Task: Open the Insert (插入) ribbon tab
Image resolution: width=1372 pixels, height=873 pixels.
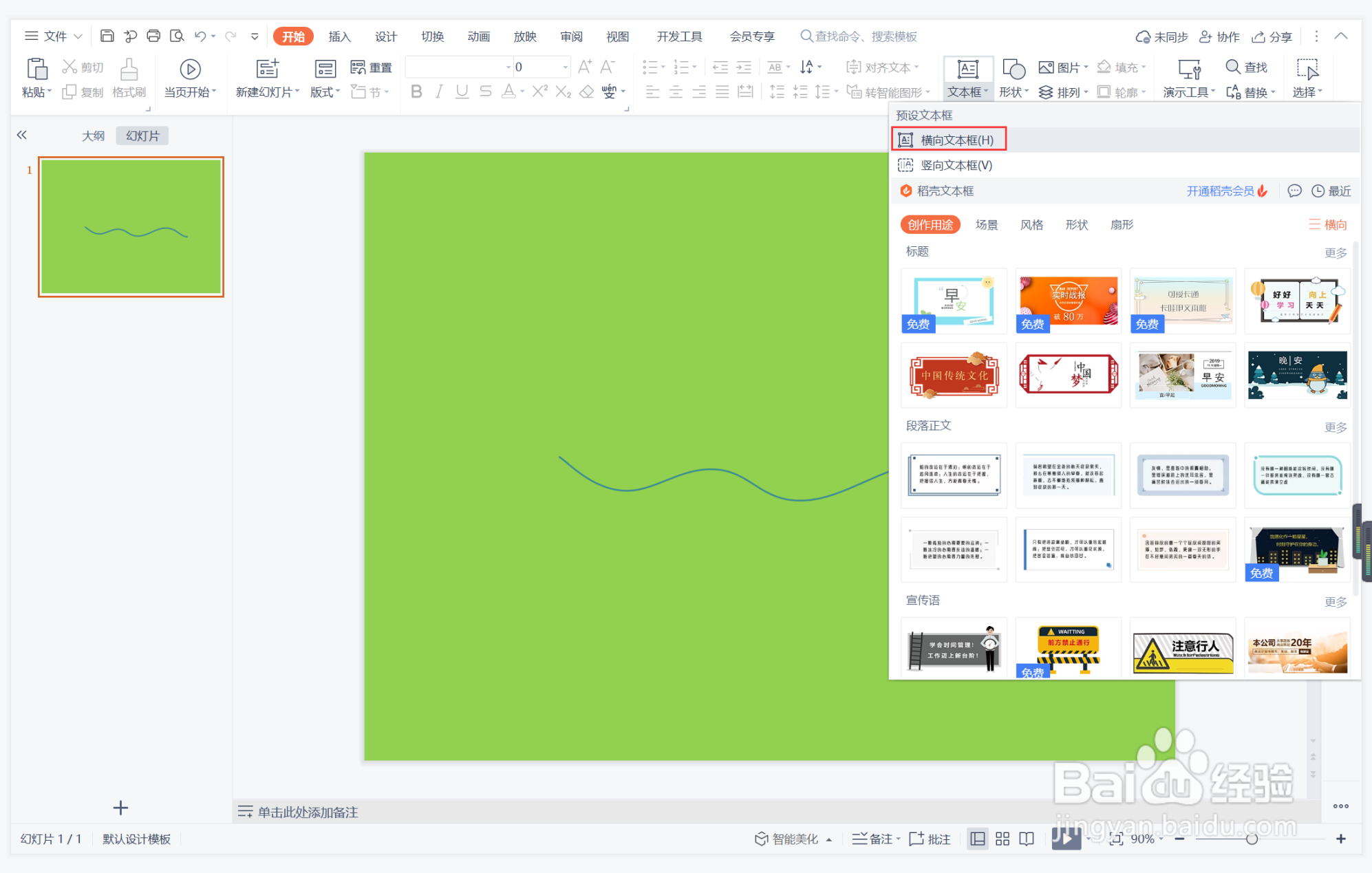Action: (x=339, y=36)
